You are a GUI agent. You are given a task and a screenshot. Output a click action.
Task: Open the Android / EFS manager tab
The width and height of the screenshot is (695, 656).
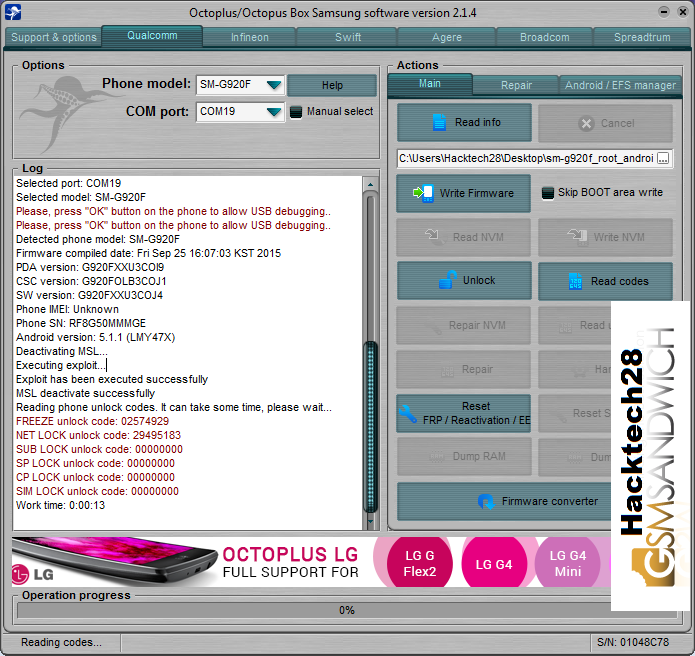[x=620, y=85]
